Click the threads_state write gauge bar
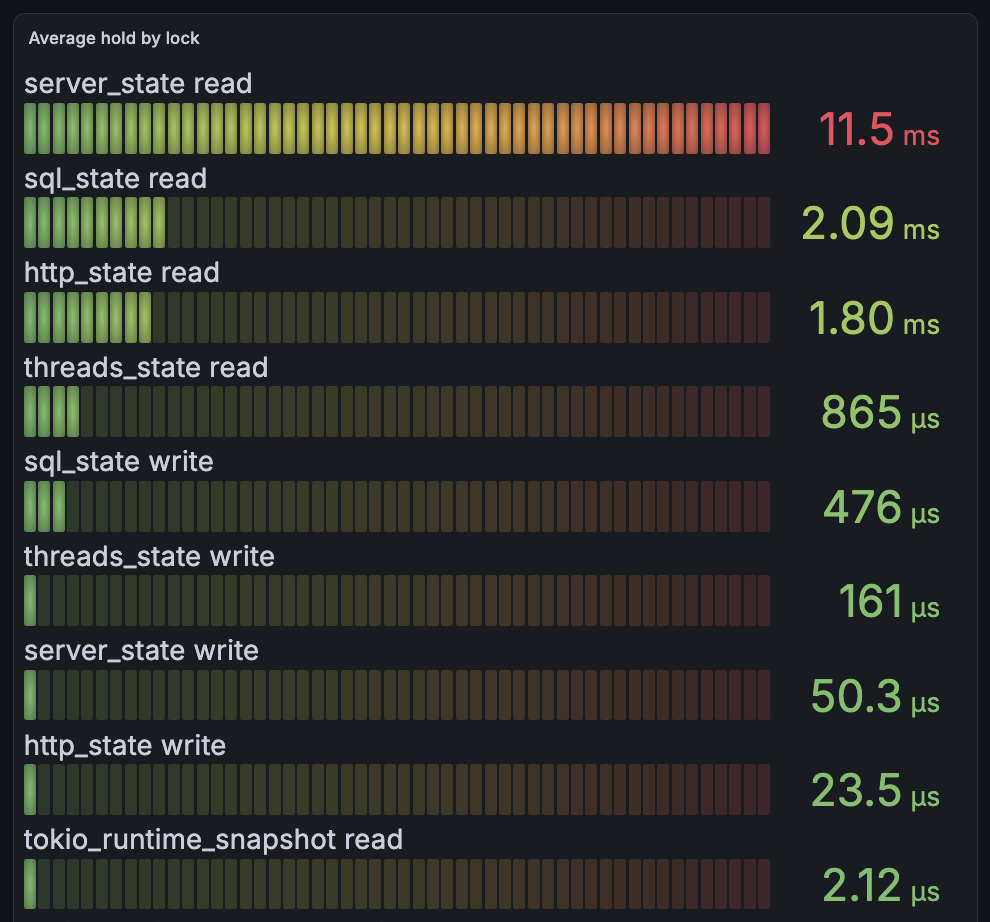990x922 pixels. coord(397,600)
